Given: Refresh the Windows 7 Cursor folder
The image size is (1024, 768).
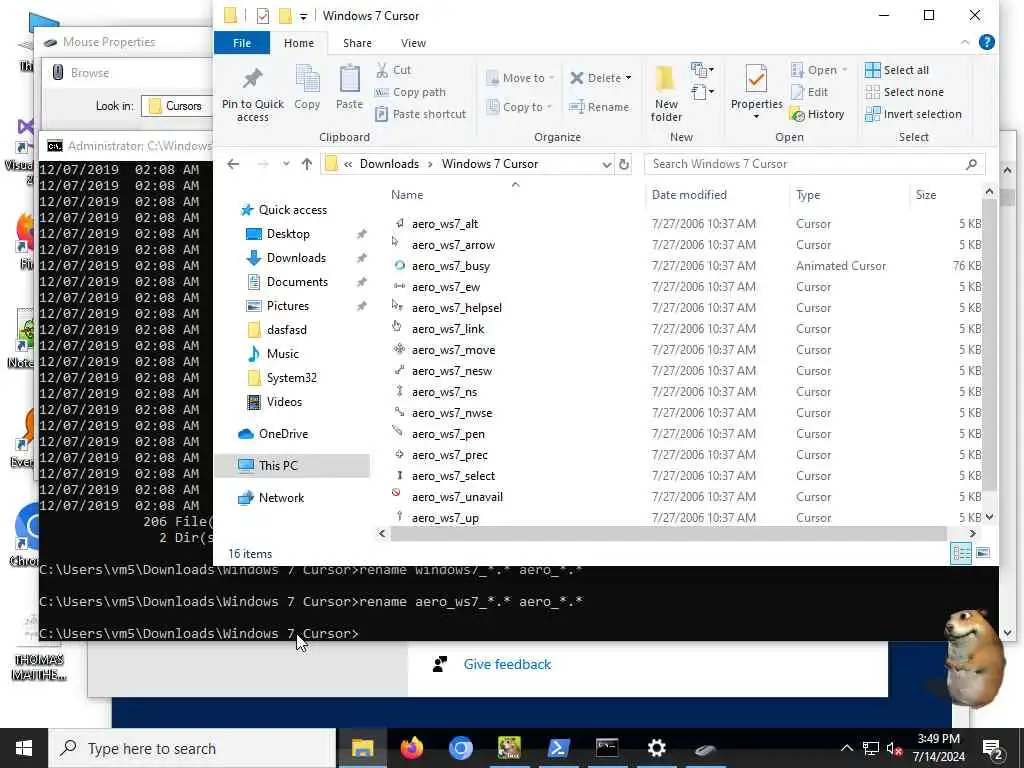Looking at the screenshot, I should coord(624,164).
